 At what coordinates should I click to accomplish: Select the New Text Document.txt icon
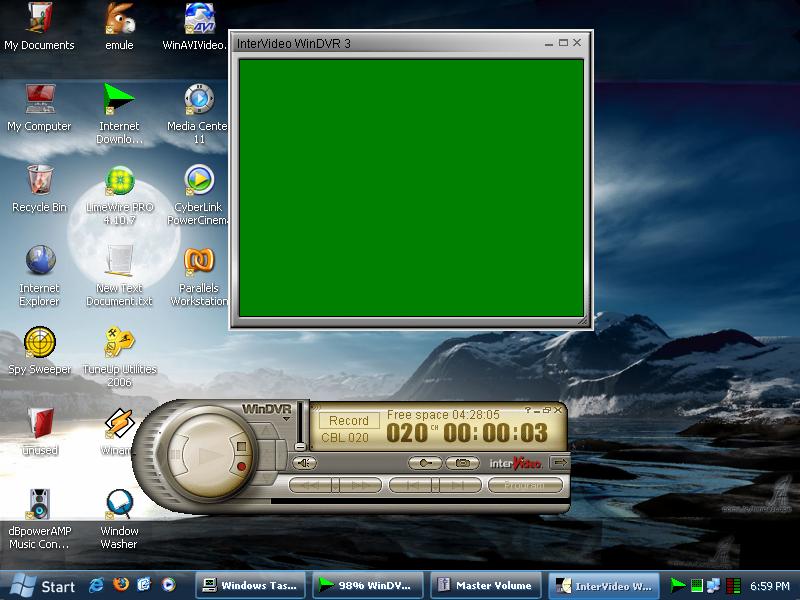(119, 276)
